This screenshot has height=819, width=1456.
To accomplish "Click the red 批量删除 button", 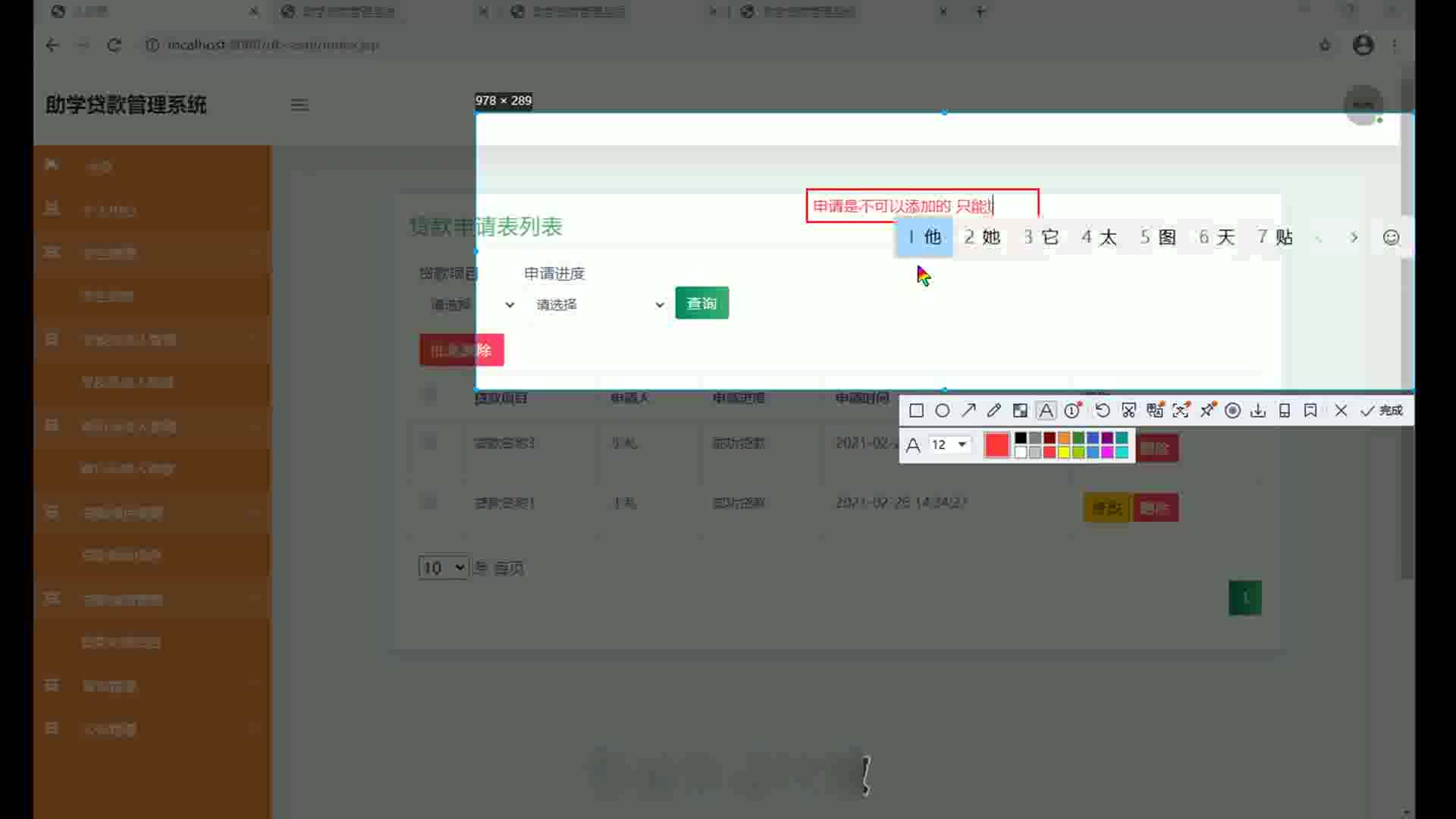I will pos(461,350).
